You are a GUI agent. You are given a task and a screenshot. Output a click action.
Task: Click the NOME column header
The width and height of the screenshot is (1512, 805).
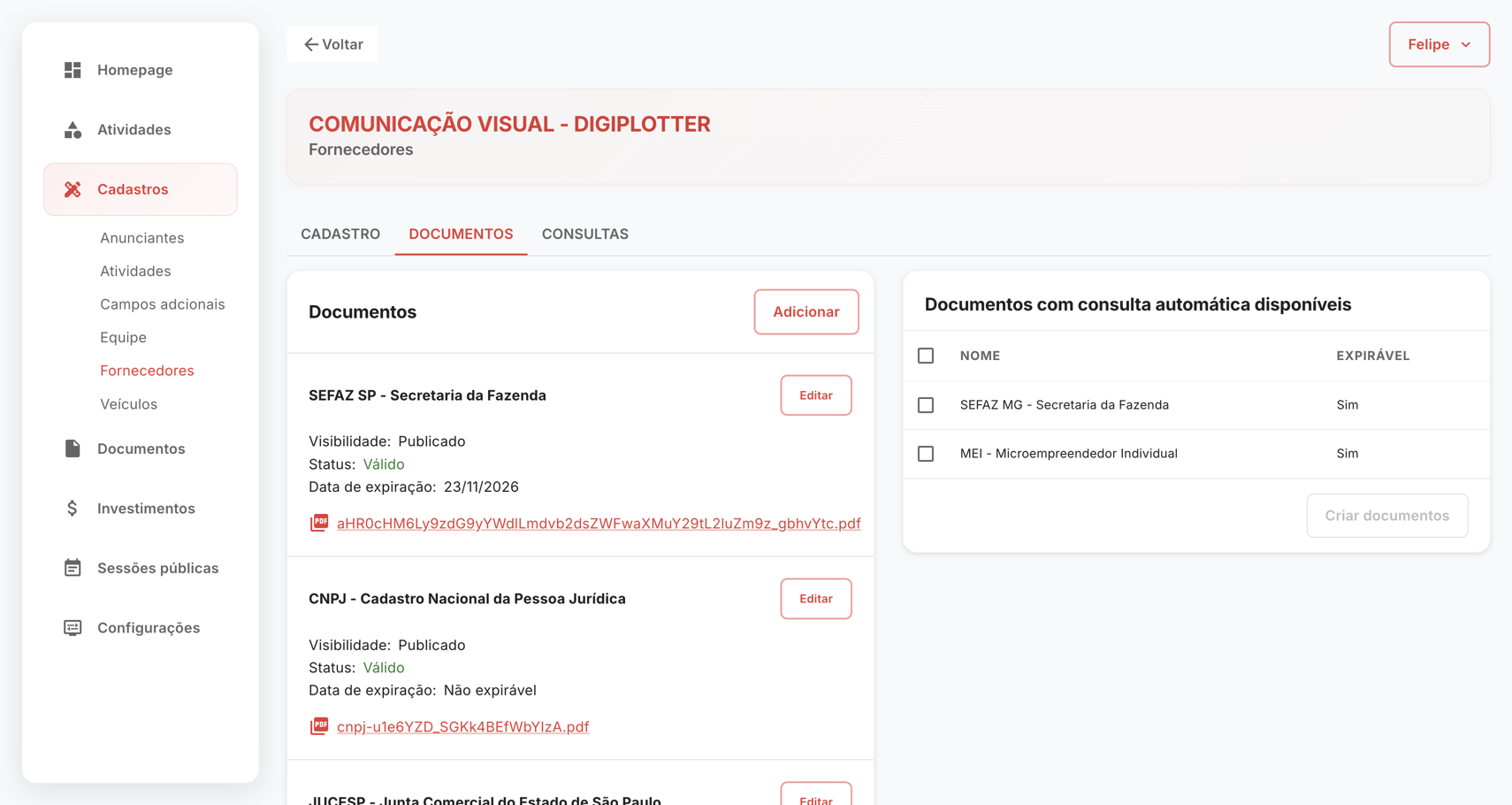[980, 356]
